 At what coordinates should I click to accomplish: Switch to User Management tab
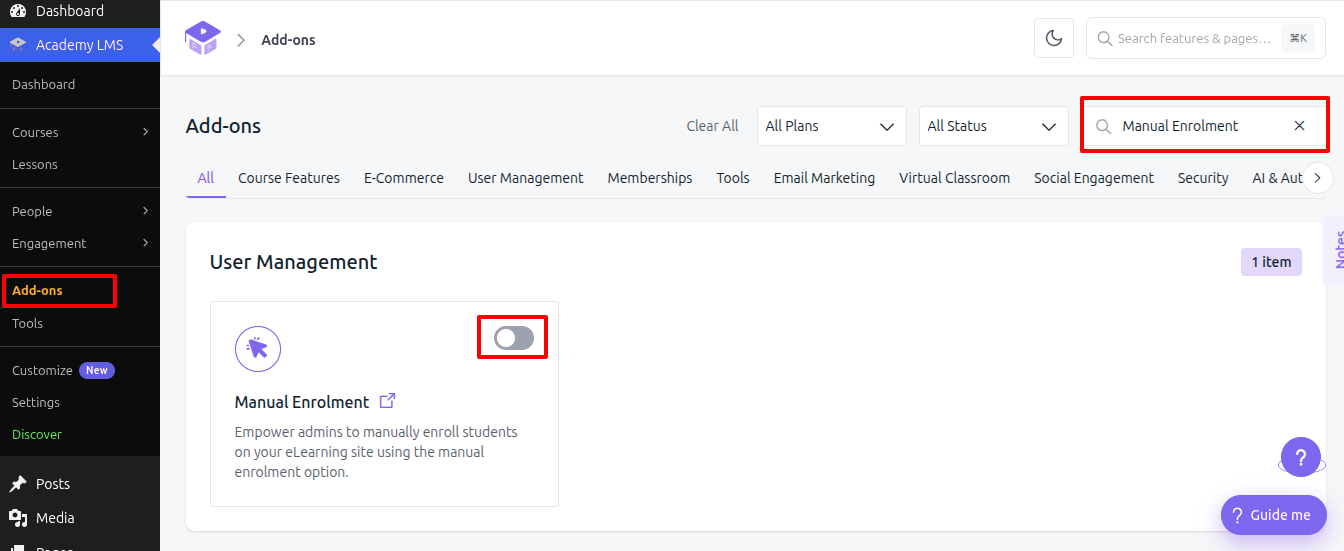(x=526, y=178)
